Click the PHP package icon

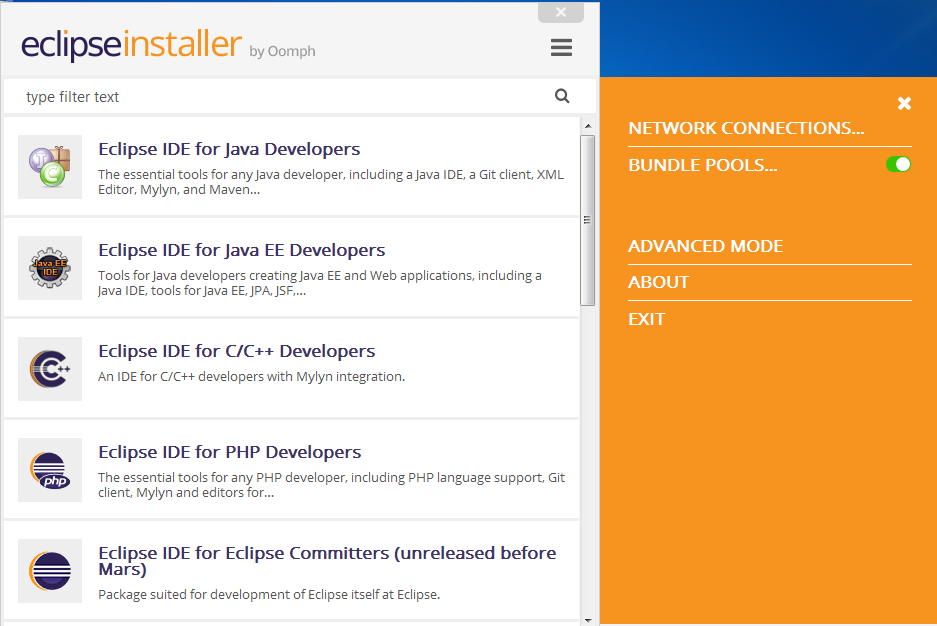50,470
